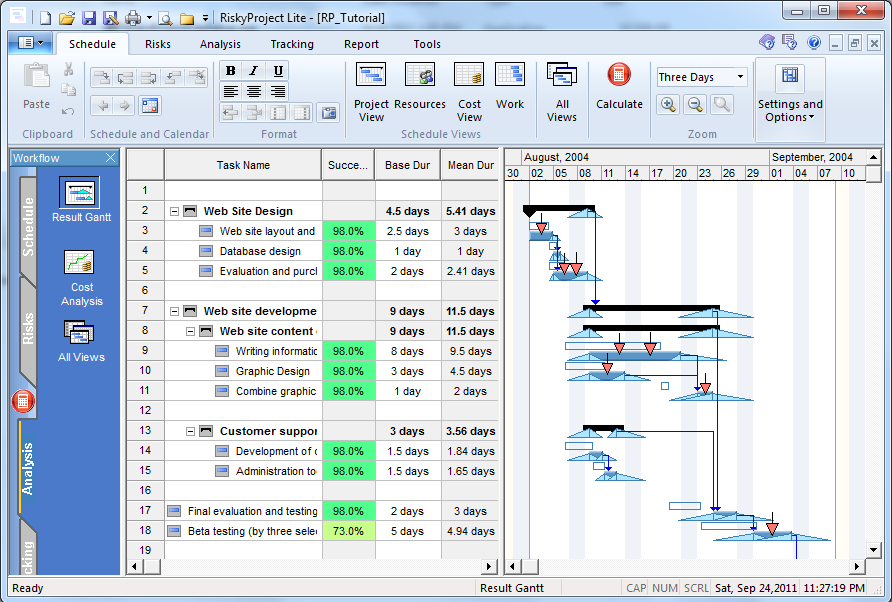Open the Resources view
This screenshot has height=602, width=892.
click(x=420, y=86)
